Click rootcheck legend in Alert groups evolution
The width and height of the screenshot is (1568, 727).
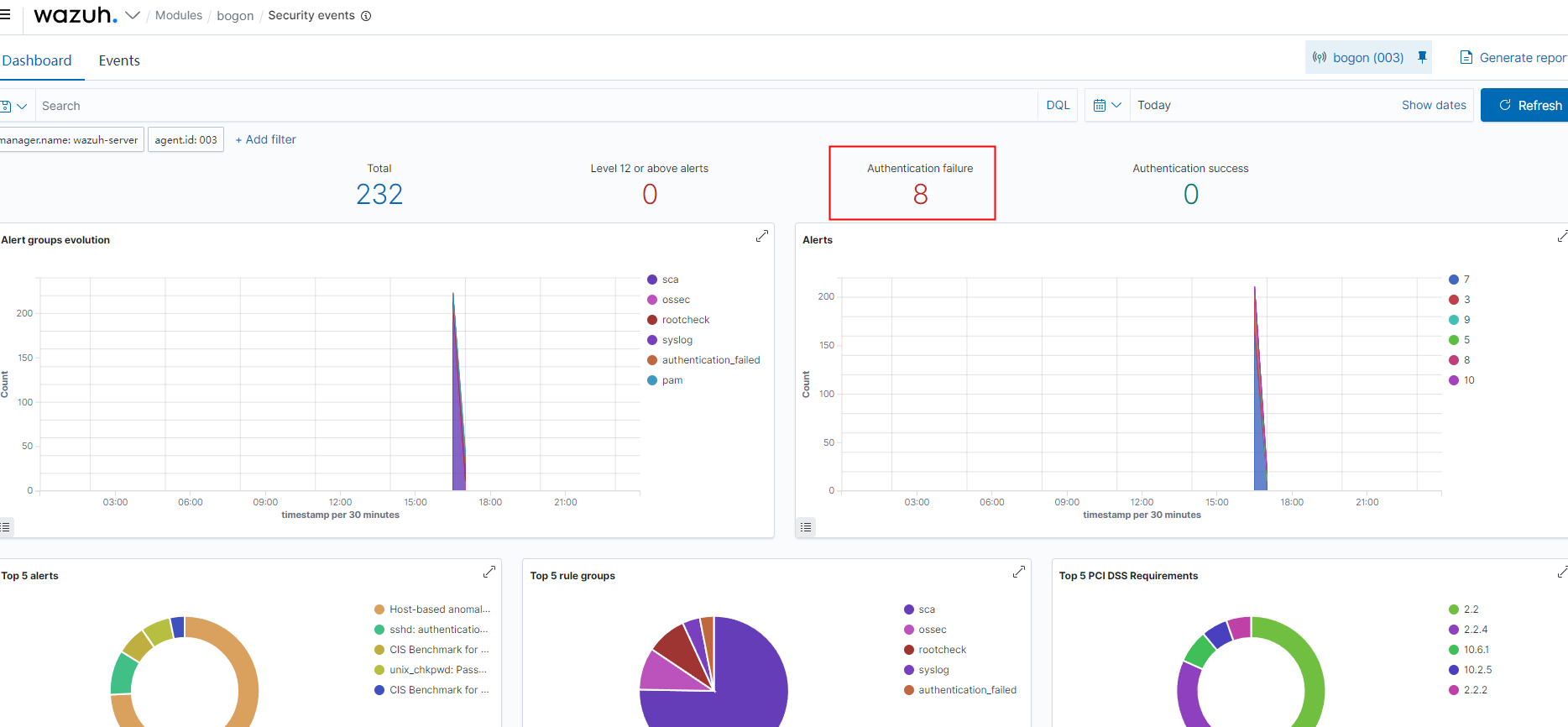point(678,320)
